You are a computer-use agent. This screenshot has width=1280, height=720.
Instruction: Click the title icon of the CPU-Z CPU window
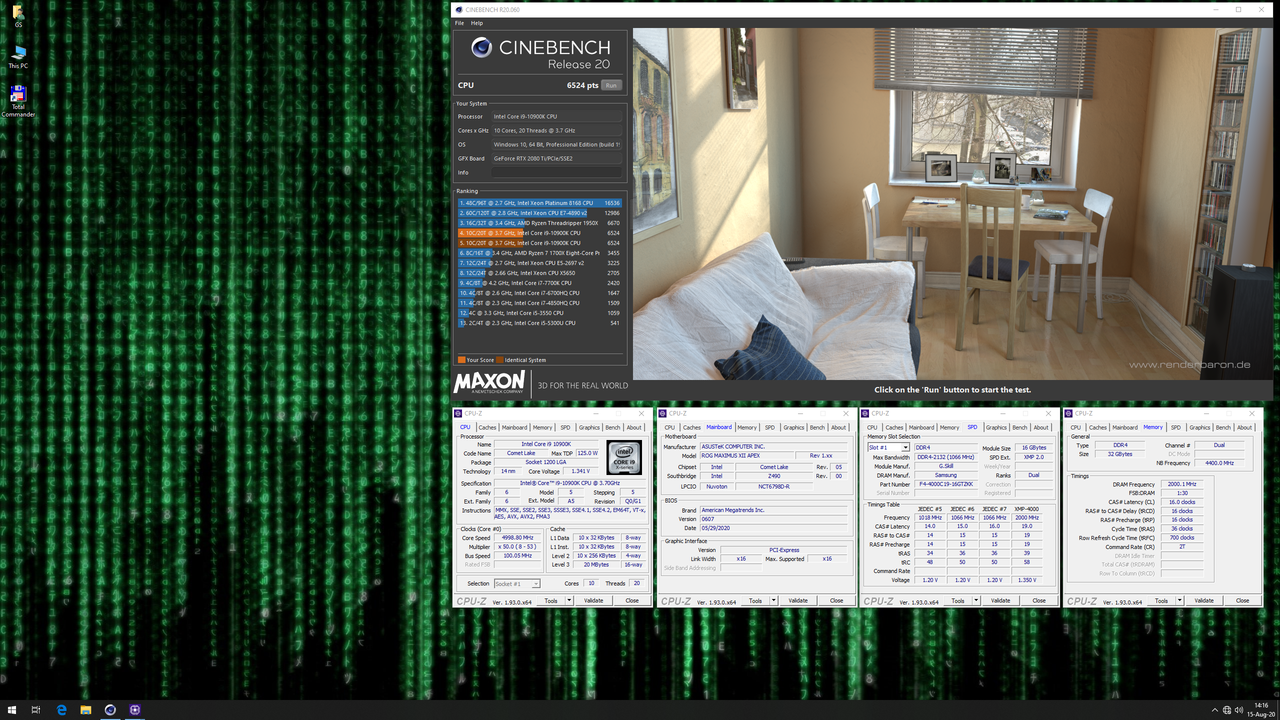[459, 413]
